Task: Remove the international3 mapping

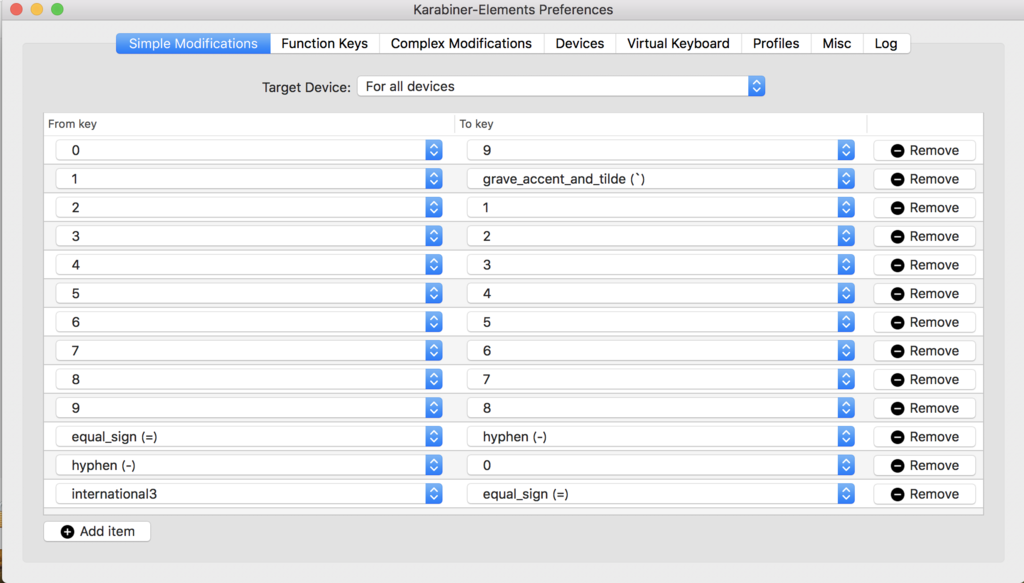Action: (x=925, y=494)
